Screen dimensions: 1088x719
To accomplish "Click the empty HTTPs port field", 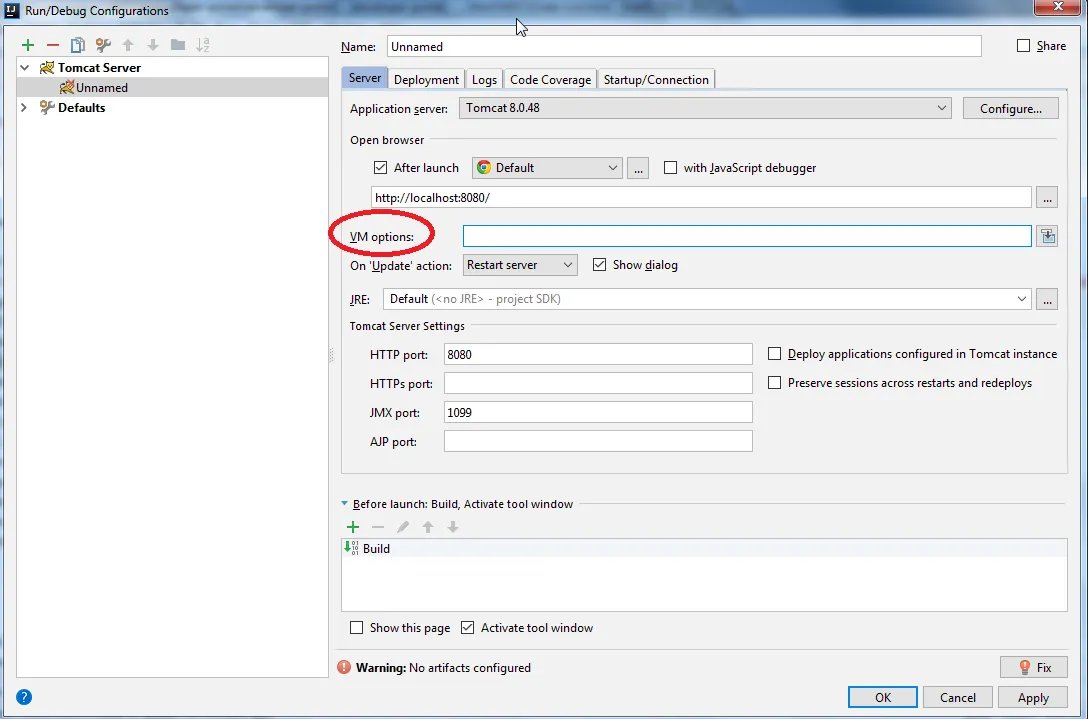I will (598, 383).
